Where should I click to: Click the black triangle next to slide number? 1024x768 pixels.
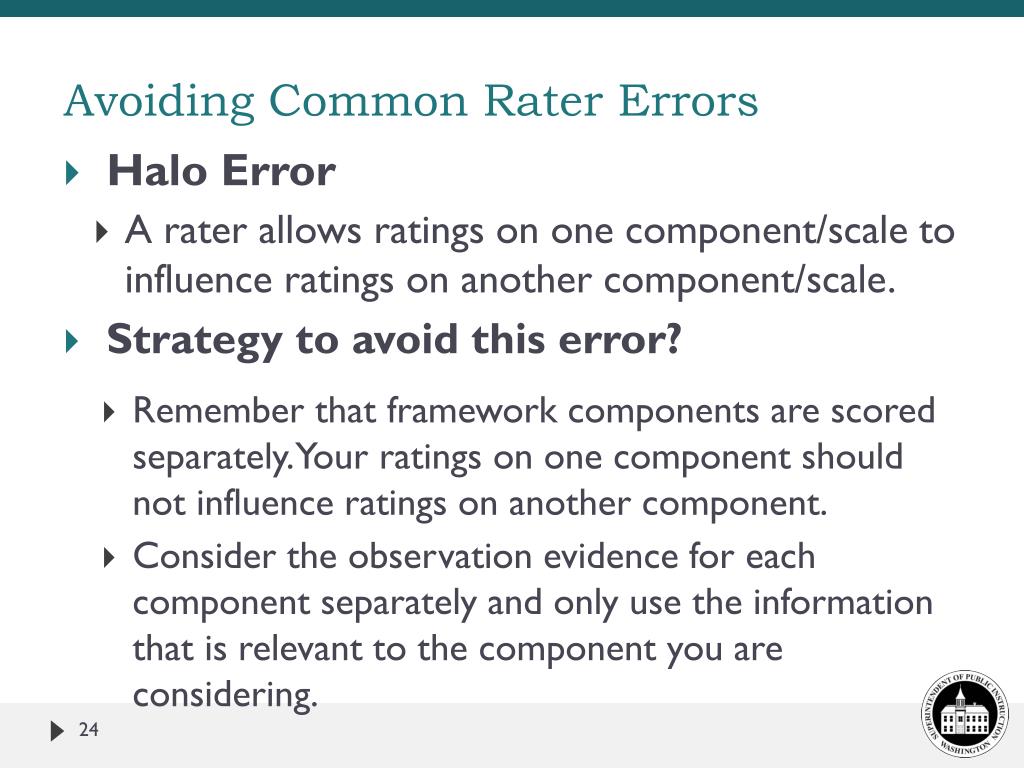[56, 731]
